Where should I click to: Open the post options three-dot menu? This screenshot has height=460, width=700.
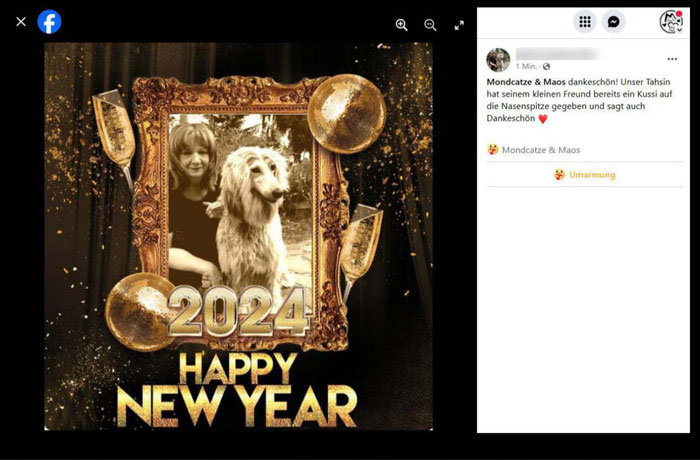pos(672,59)
